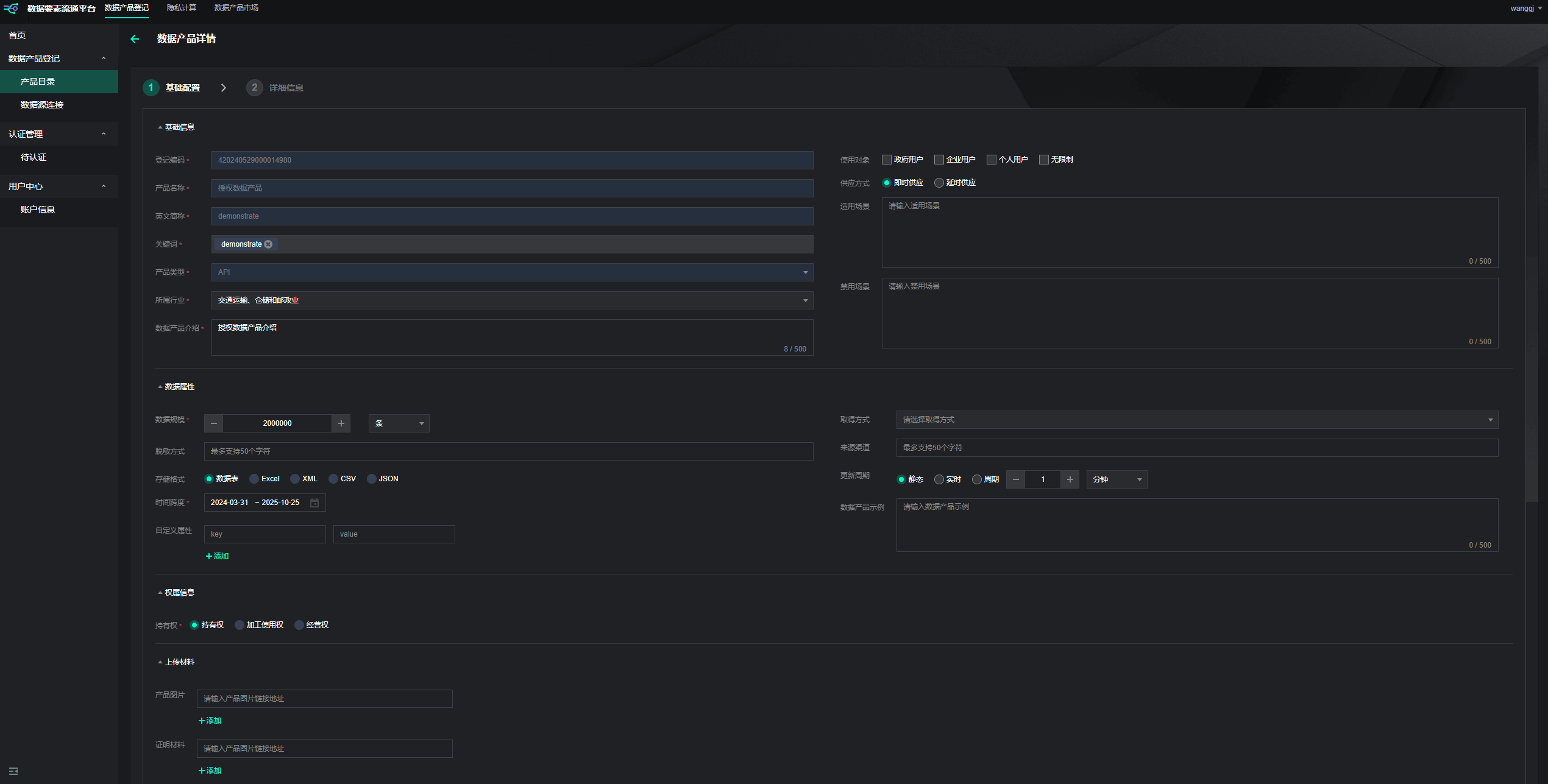
Task: Open 数据源连接 in the sidebar
Action: point(42,105)
